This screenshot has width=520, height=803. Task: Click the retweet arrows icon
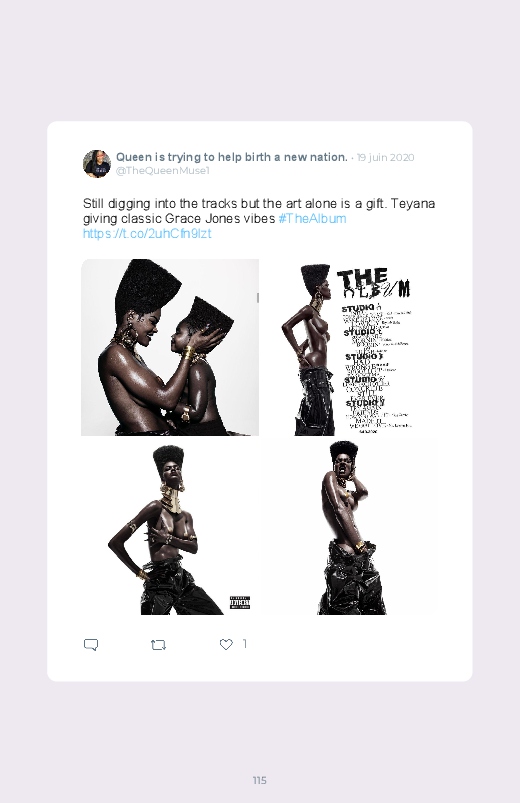pyautogui.click(x=158, y=645)
